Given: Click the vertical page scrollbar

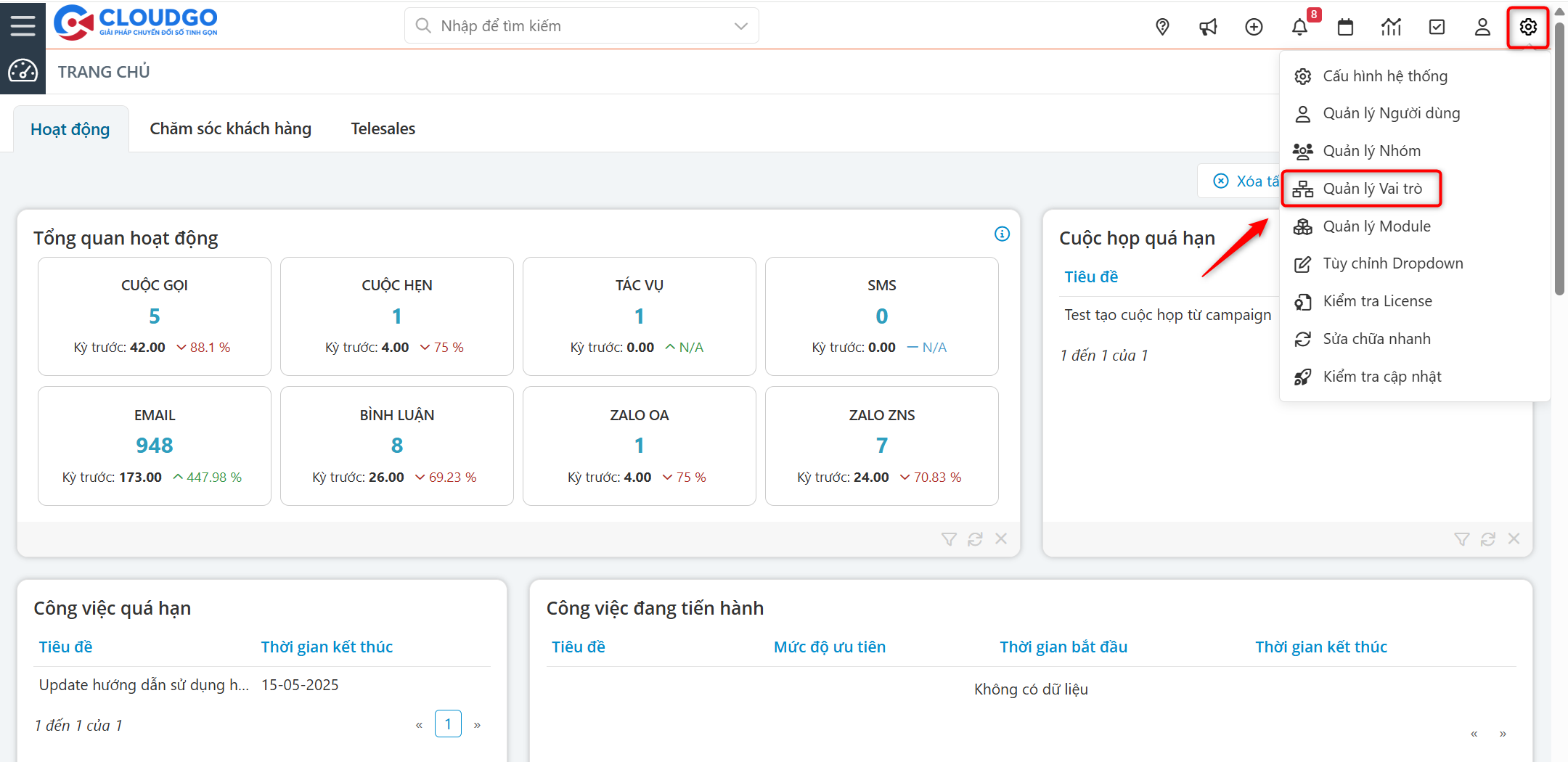Looking at the screenshot, I should 1559,160.
